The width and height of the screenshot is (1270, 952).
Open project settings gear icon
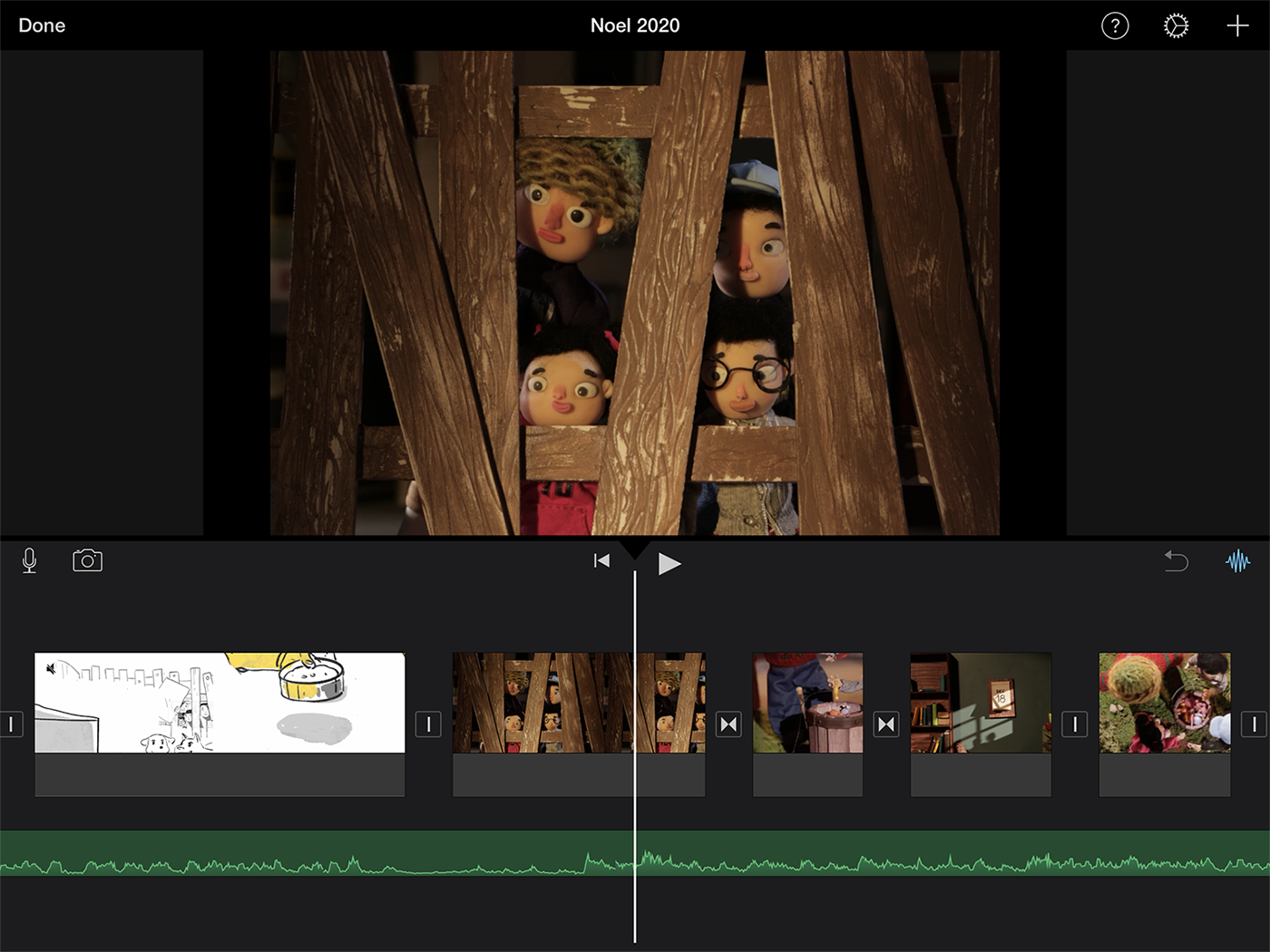point(1176,25)
